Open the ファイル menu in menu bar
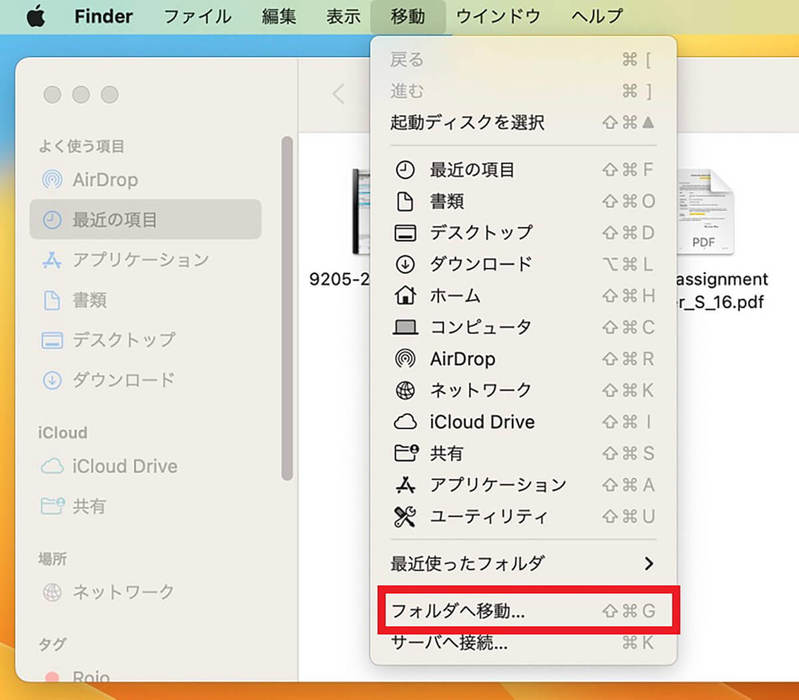 click(x=197, y=16)
